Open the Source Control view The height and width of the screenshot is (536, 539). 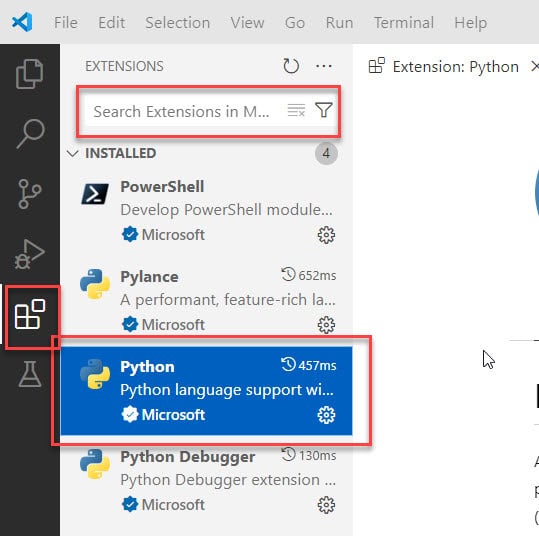click(30, 194)
